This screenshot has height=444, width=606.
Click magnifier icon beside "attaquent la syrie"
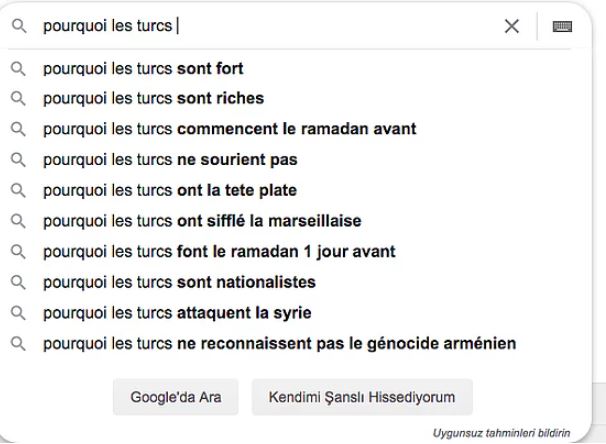point(18,313)
